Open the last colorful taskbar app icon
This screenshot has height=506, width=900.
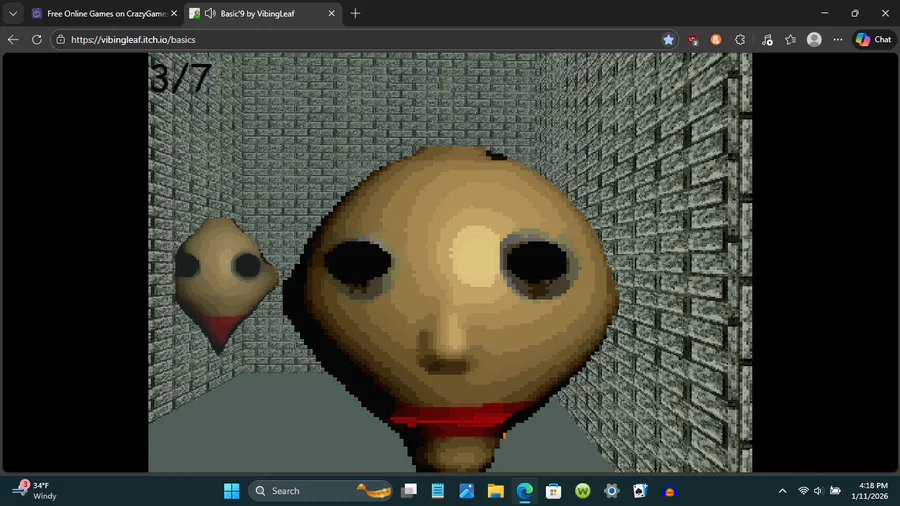(x=669, y=491)
